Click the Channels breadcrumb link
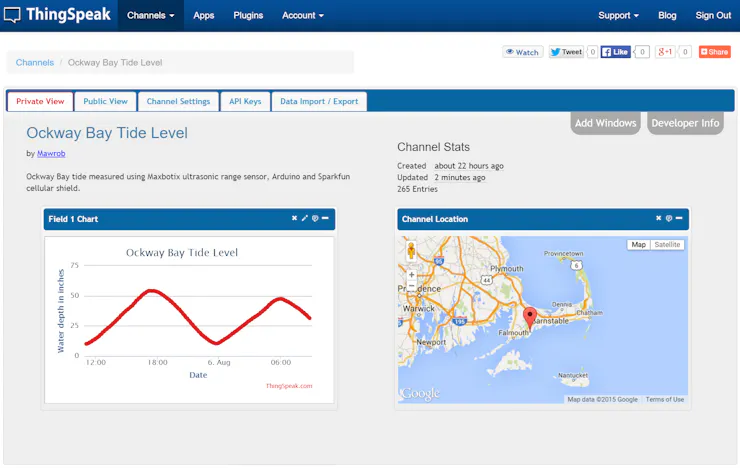Viewport: 740px width, 468px height. tap(35, 62)
